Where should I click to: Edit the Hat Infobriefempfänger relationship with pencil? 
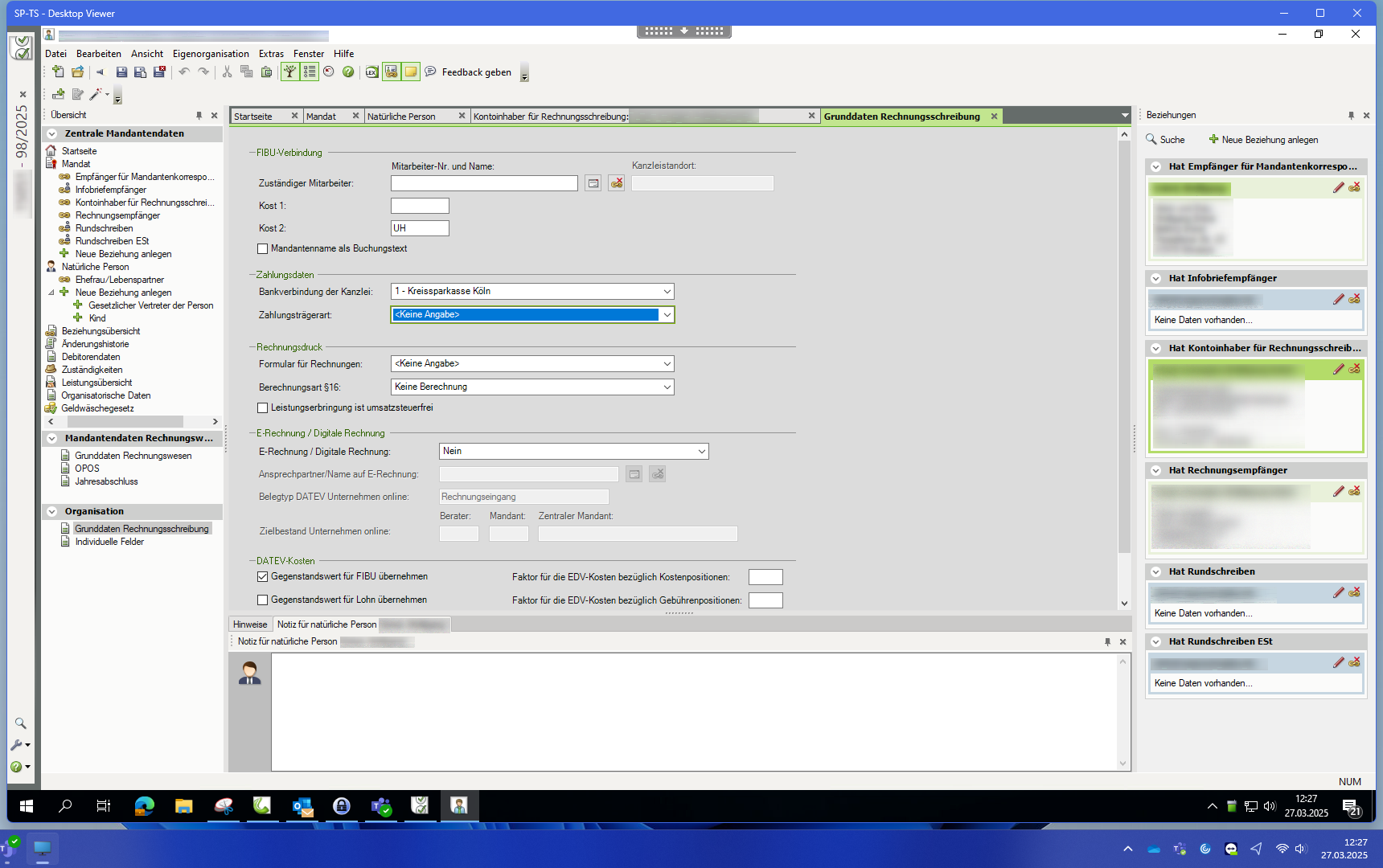1338,299
